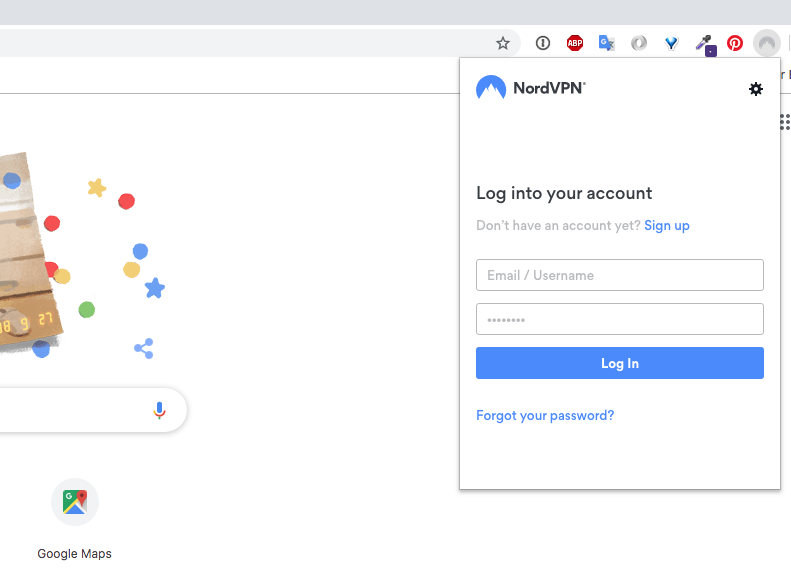Focus the Email / Username field
This screenshot has height=585, width=791.
pyautogui.click(x=620, y=275)
